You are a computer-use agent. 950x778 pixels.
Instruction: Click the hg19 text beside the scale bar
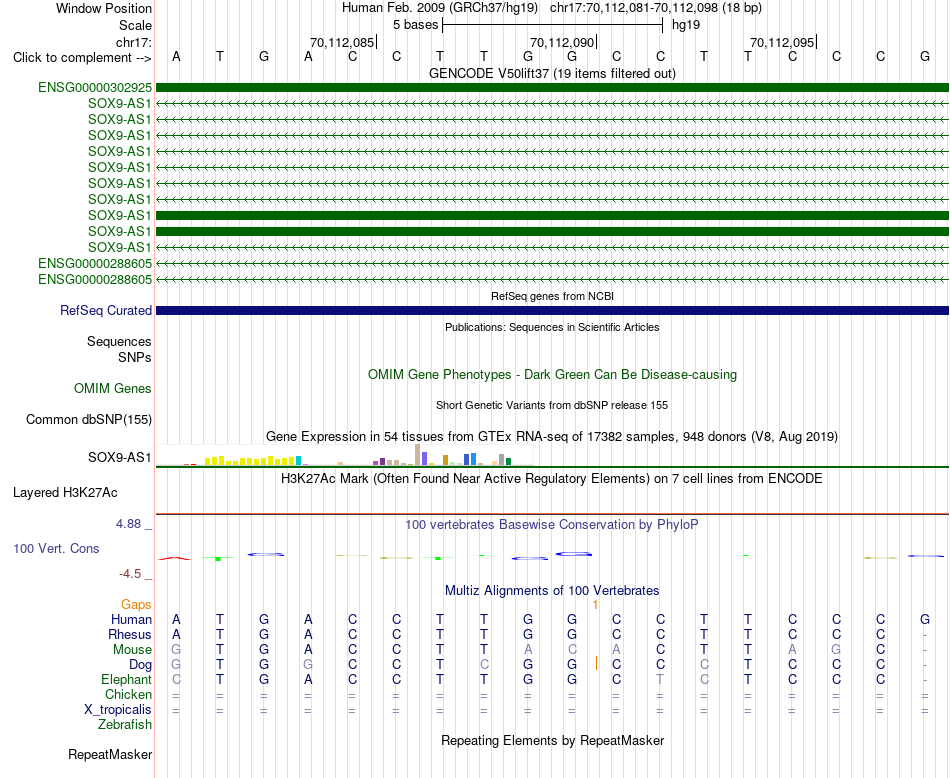point(686,25)
